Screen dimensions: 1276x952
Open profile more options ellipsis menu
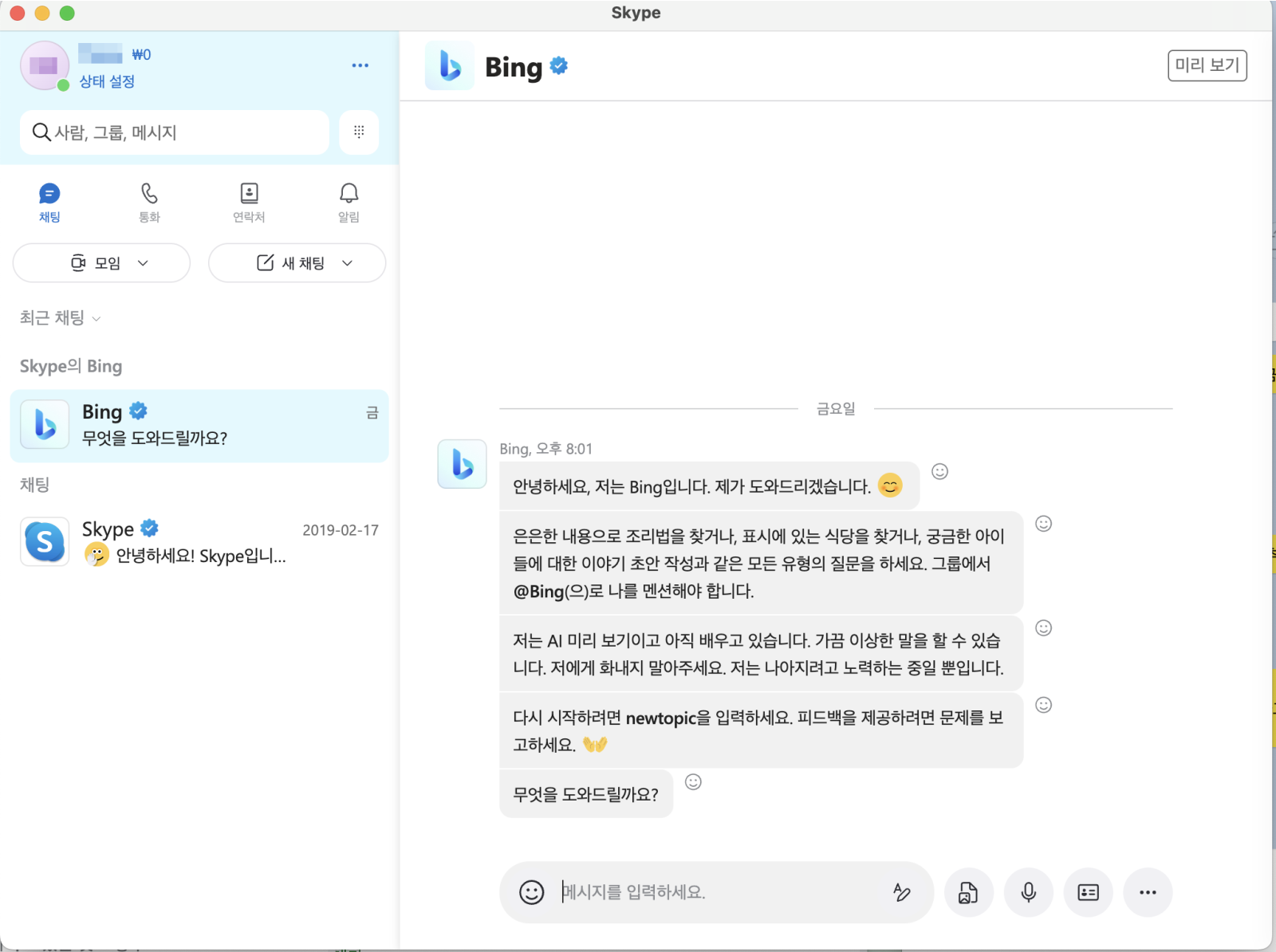(x=360, y=65)
